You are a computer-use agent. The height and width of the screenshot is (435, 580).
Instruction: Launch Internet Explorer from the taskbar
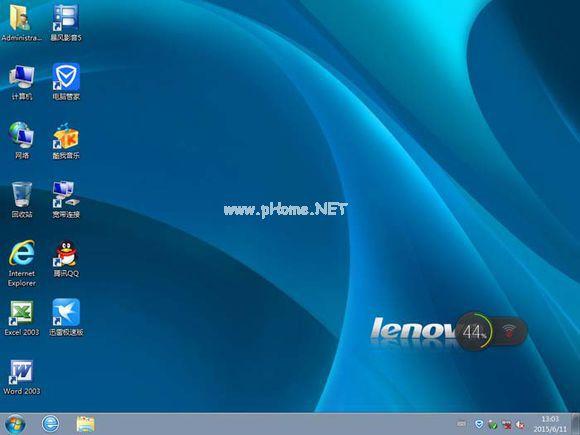(x=50, y=424)
